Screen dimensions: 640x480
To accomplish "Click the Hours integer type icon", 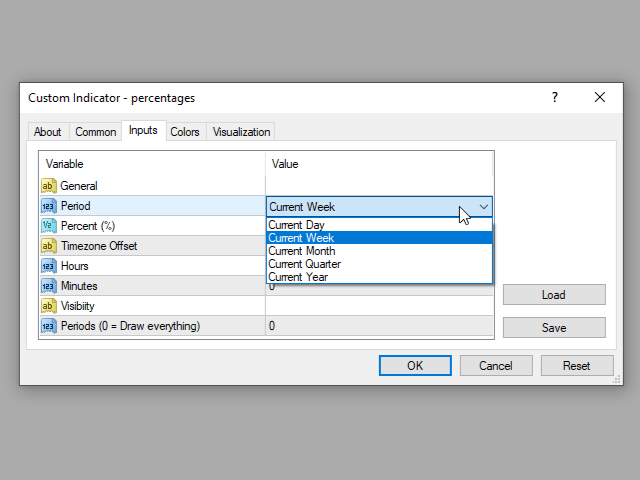I will 49,266.
